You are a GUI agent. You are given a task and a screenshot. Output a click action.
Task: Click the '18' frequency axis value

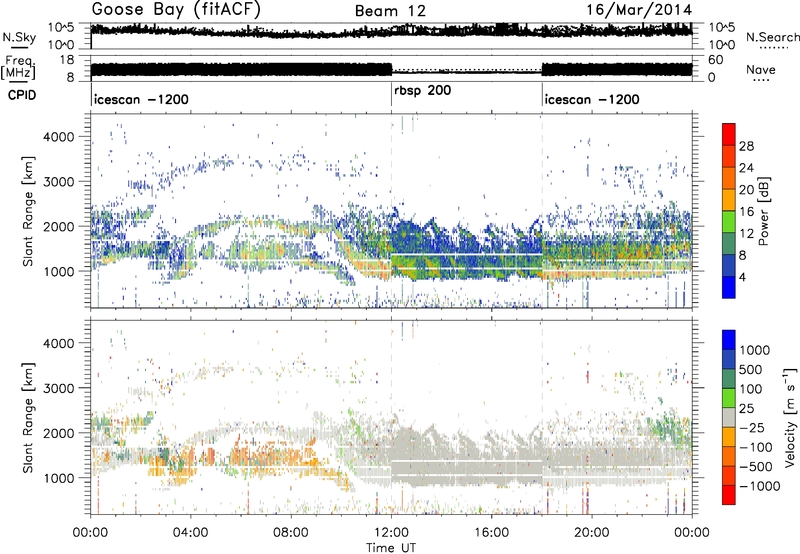click(x=67, y=60)
